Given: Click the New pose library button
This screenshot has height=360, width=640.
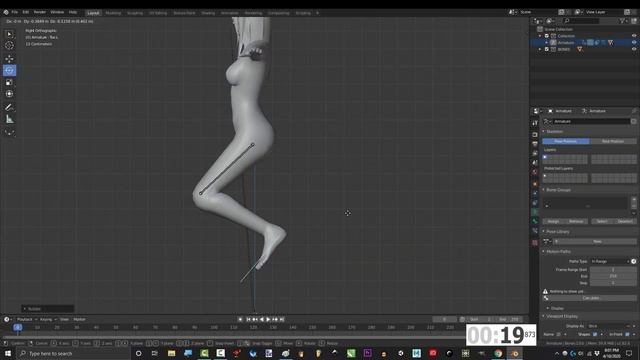Looking at the screenshot, I should click(x=597, y=242).
